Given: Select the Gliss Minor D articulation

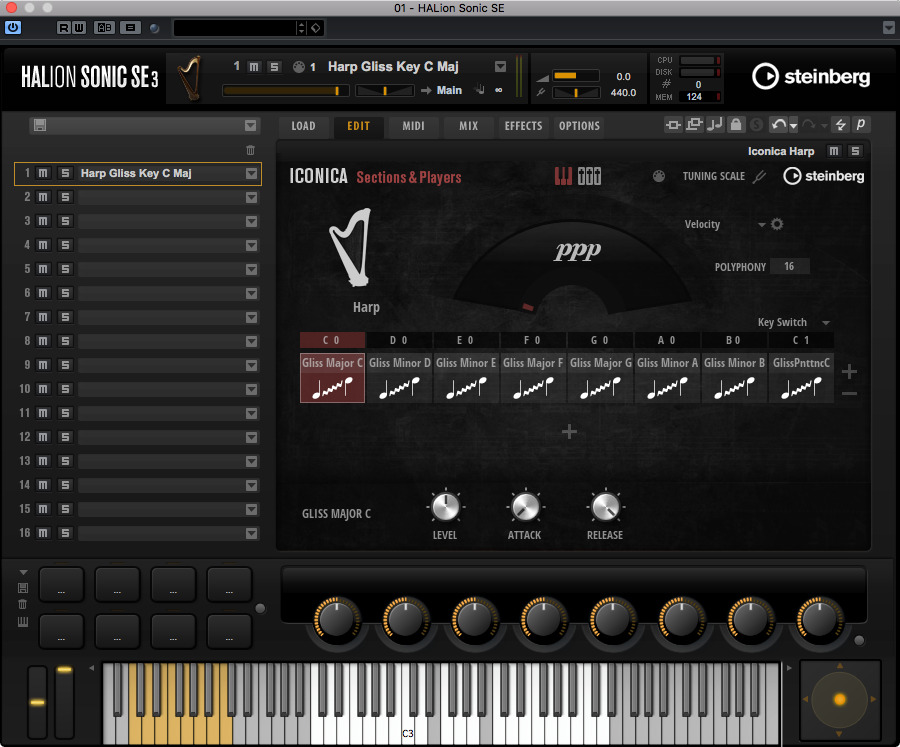Looking at the screenshot, I should coord(399,378).
